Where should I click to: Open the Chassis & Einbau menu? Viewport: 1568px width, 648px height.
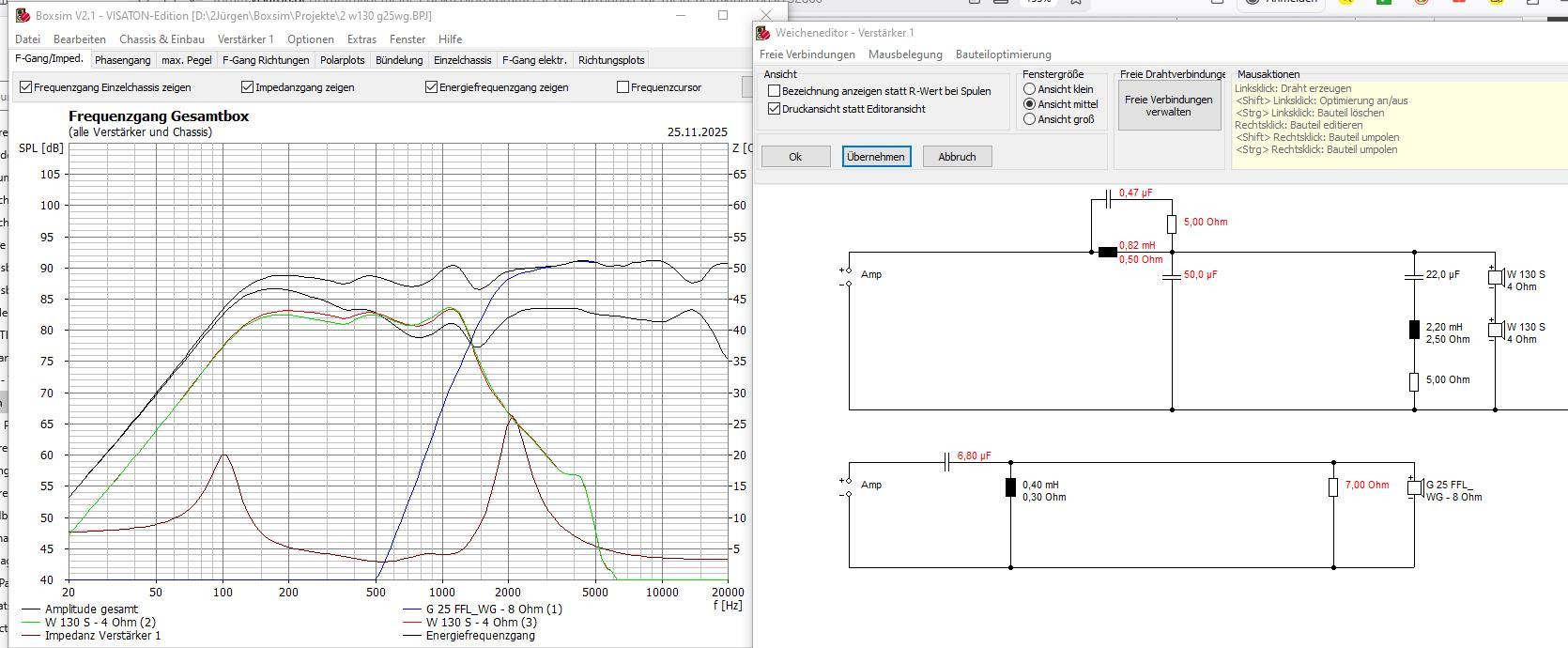point(161,39)
